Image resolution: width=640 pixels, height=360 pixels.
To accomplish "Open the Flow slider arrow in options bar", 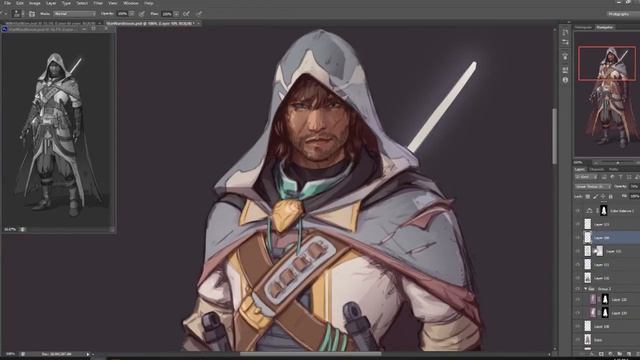I will 176,13.
